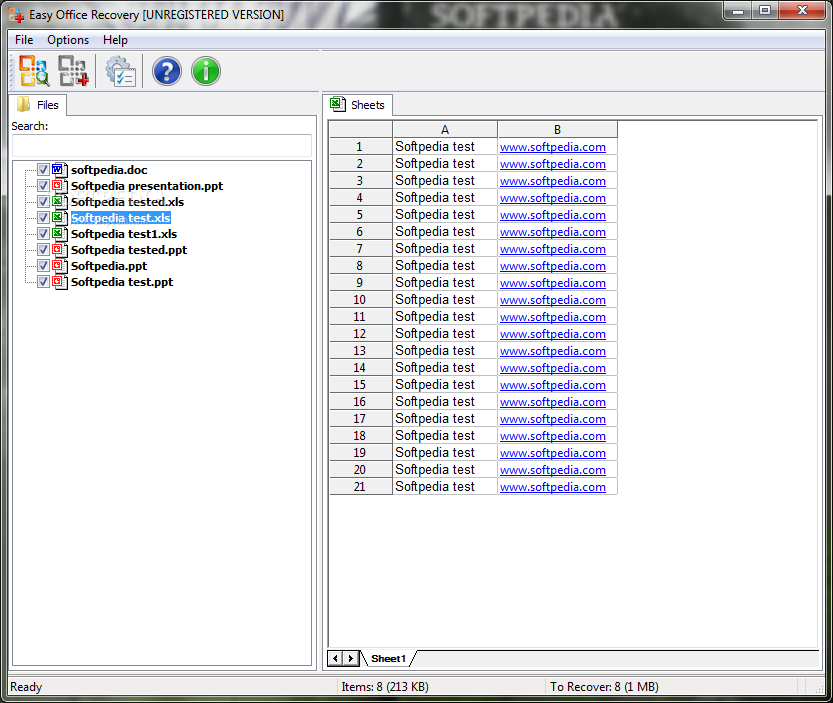Open the Options menu

coord(68,40)
